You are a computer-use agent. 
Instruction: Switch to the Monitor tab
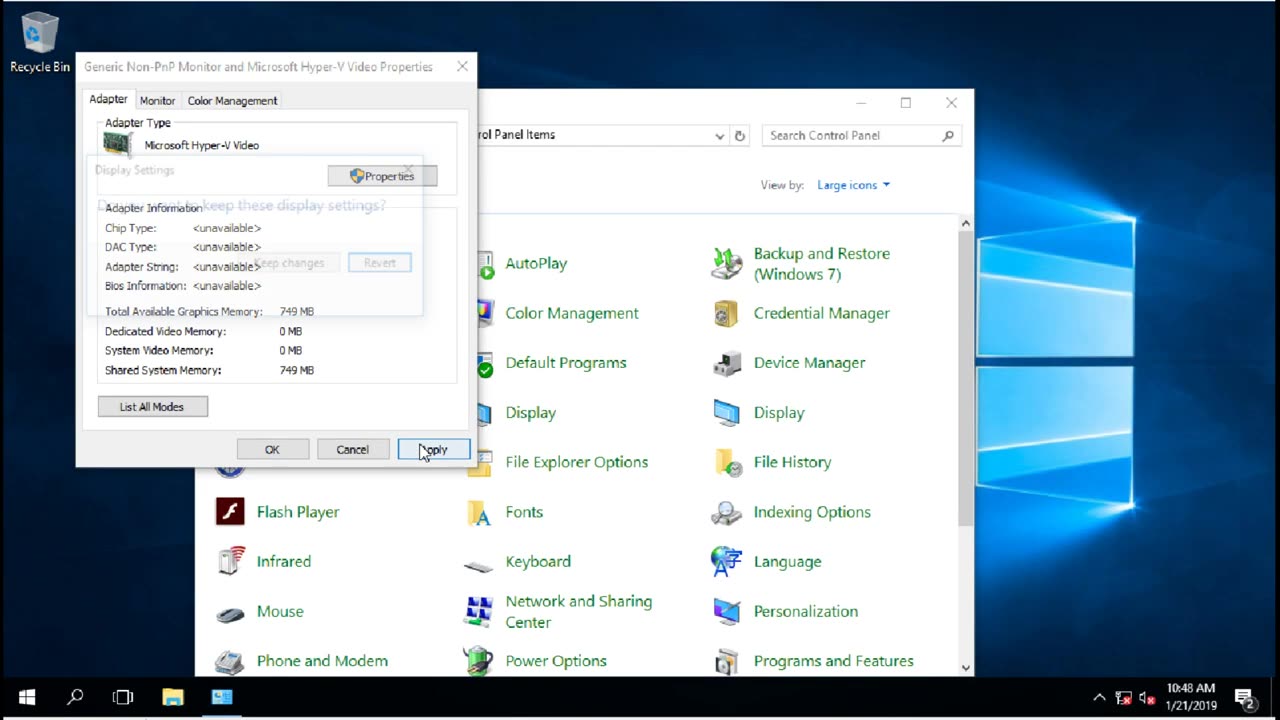coord(157,101)
